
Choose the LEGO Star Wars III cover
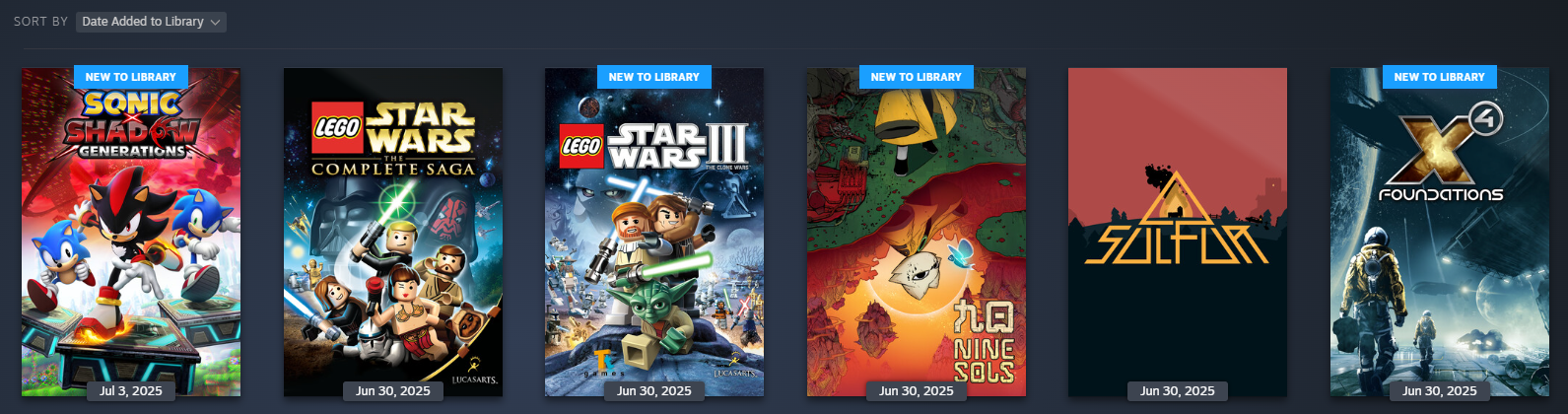click(x=654, y=232)
